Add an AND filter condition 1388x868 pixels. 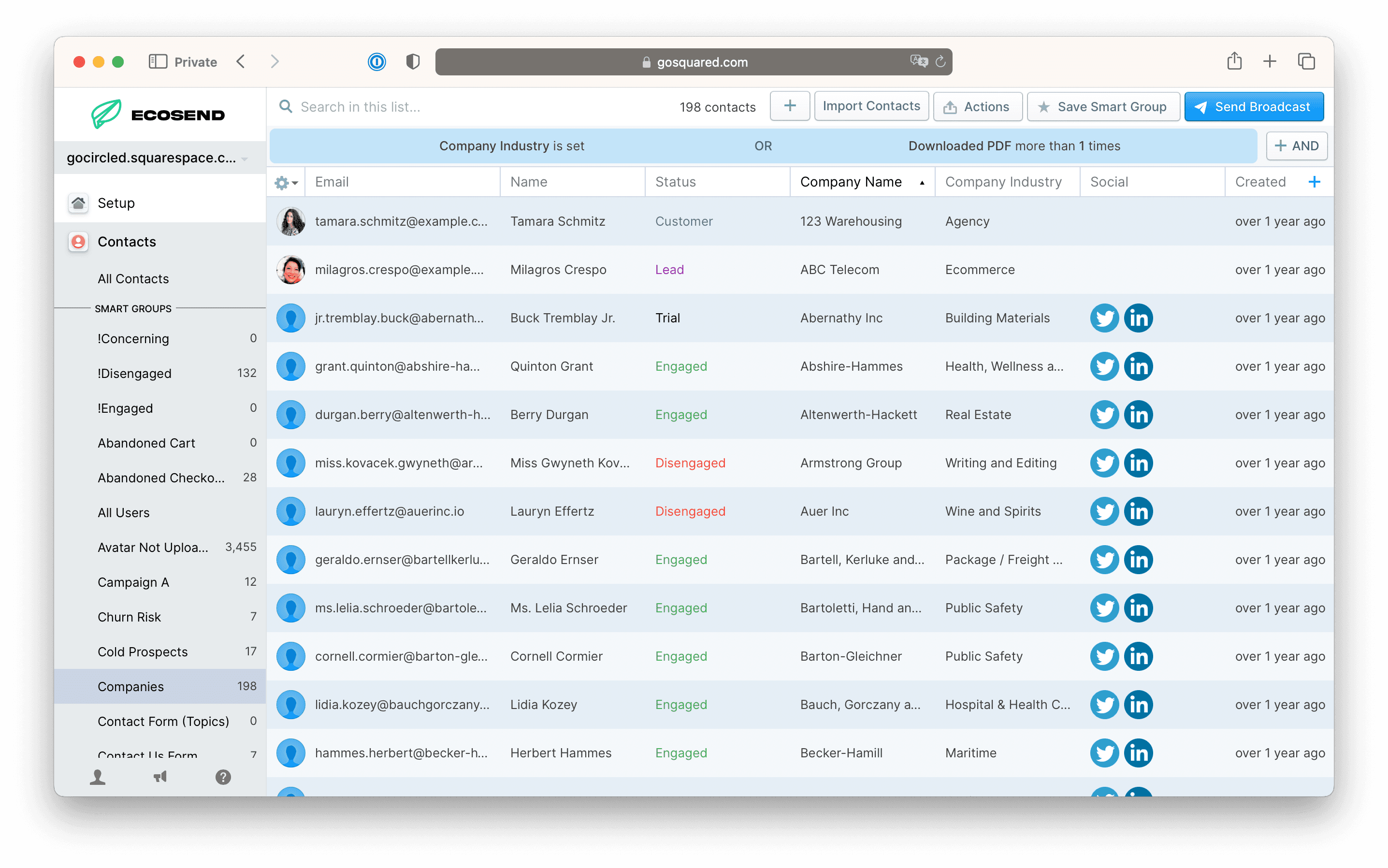(x=1296, y=146)
